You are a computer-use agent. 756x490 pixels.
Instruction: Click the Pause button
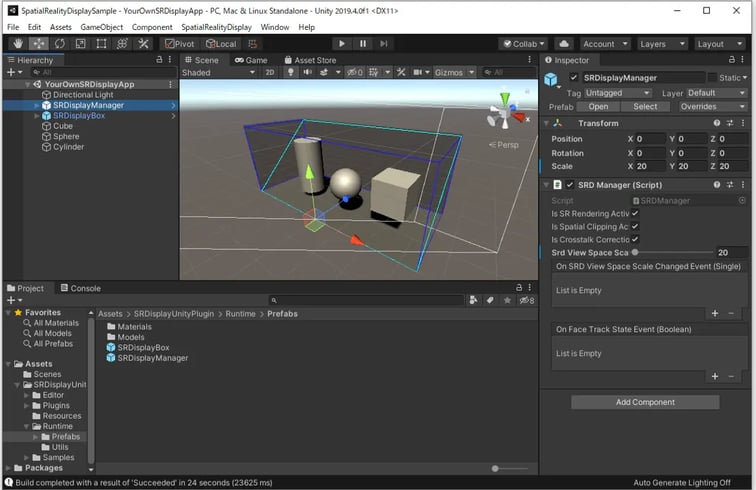(362, 44)
